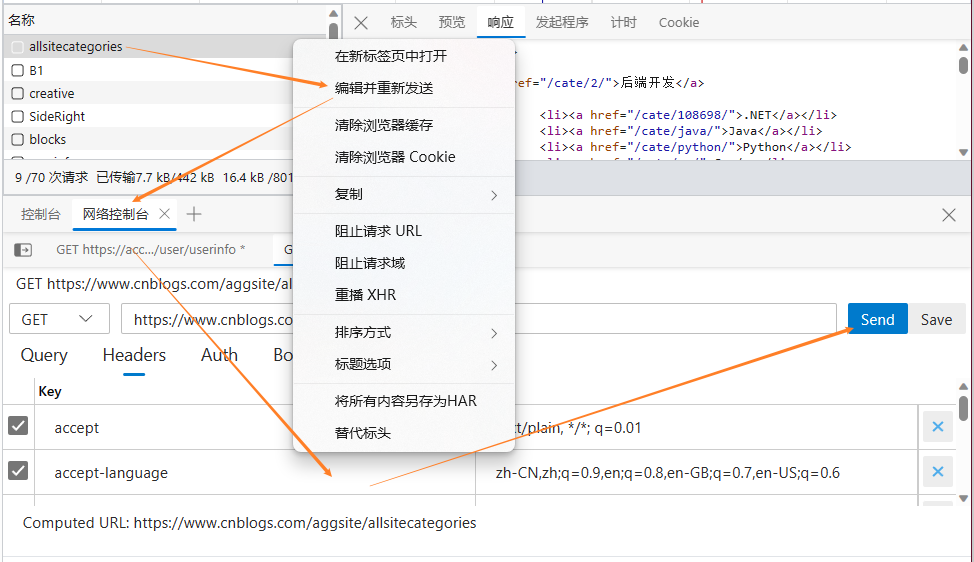Switch to the 标头 tab
The height and width of the screenshot is (562, 974).
403,22
